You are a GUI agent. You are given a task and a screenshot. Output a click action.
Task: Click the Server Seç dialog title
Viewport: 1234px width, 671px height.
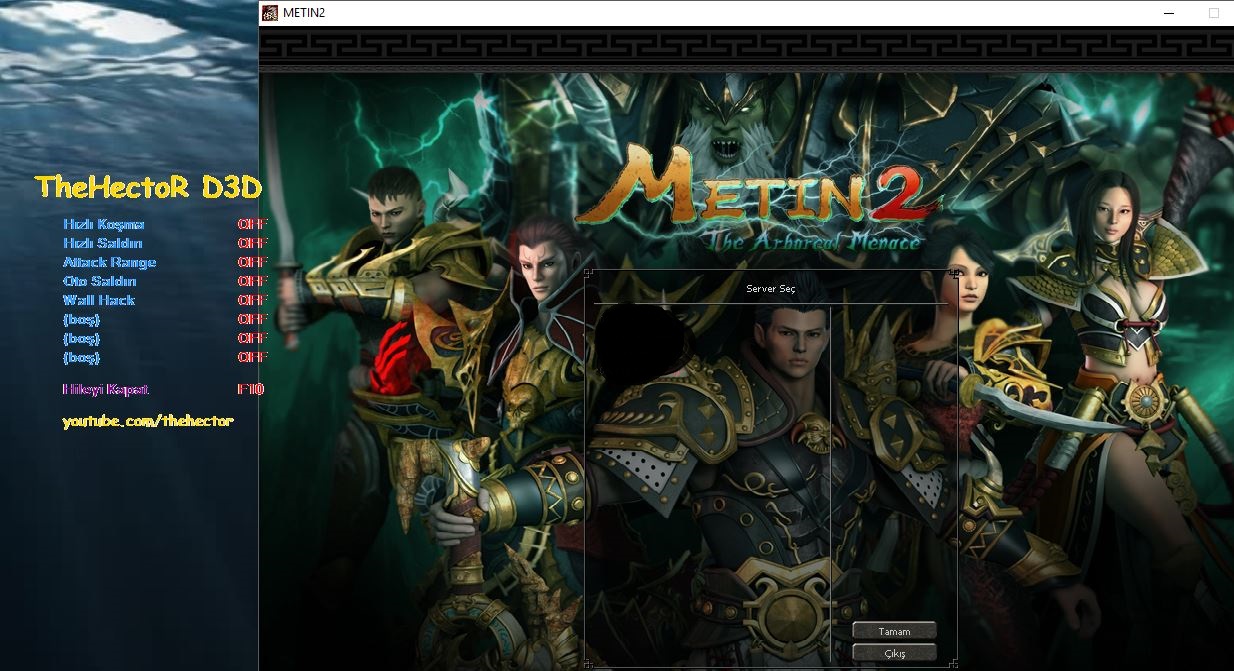[771, 288]
